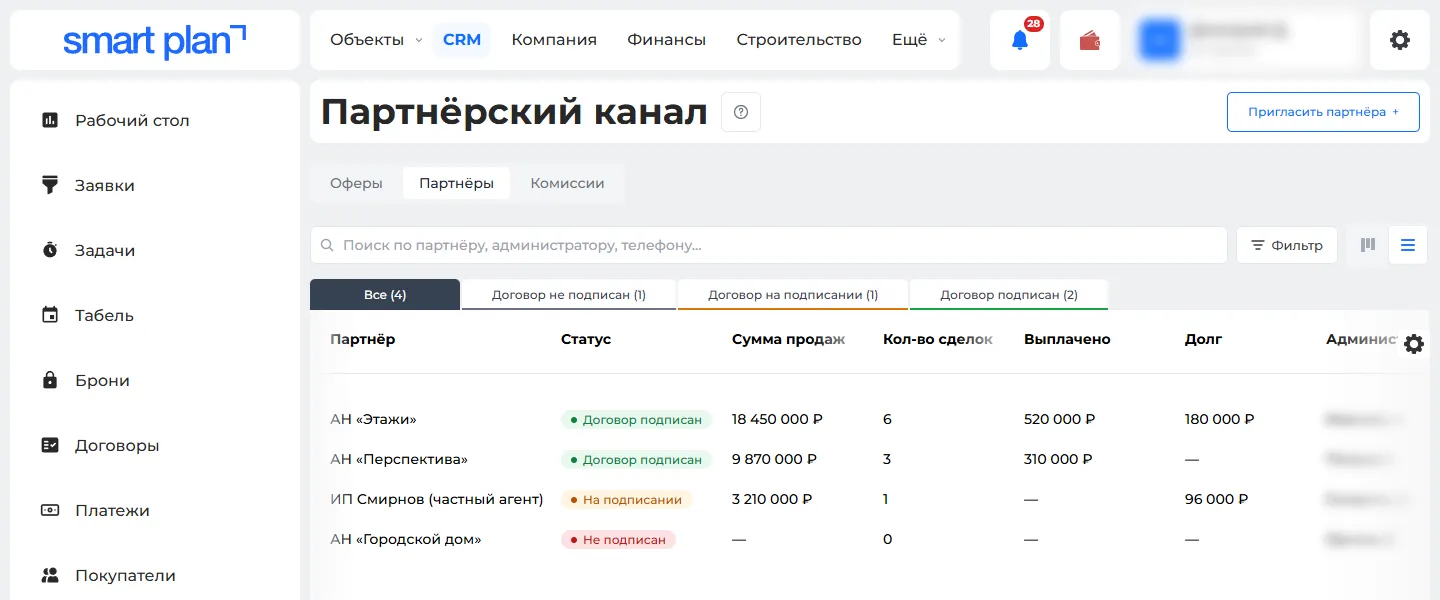
Task: Click the На подписании status badge
Action: click(626, 499)
